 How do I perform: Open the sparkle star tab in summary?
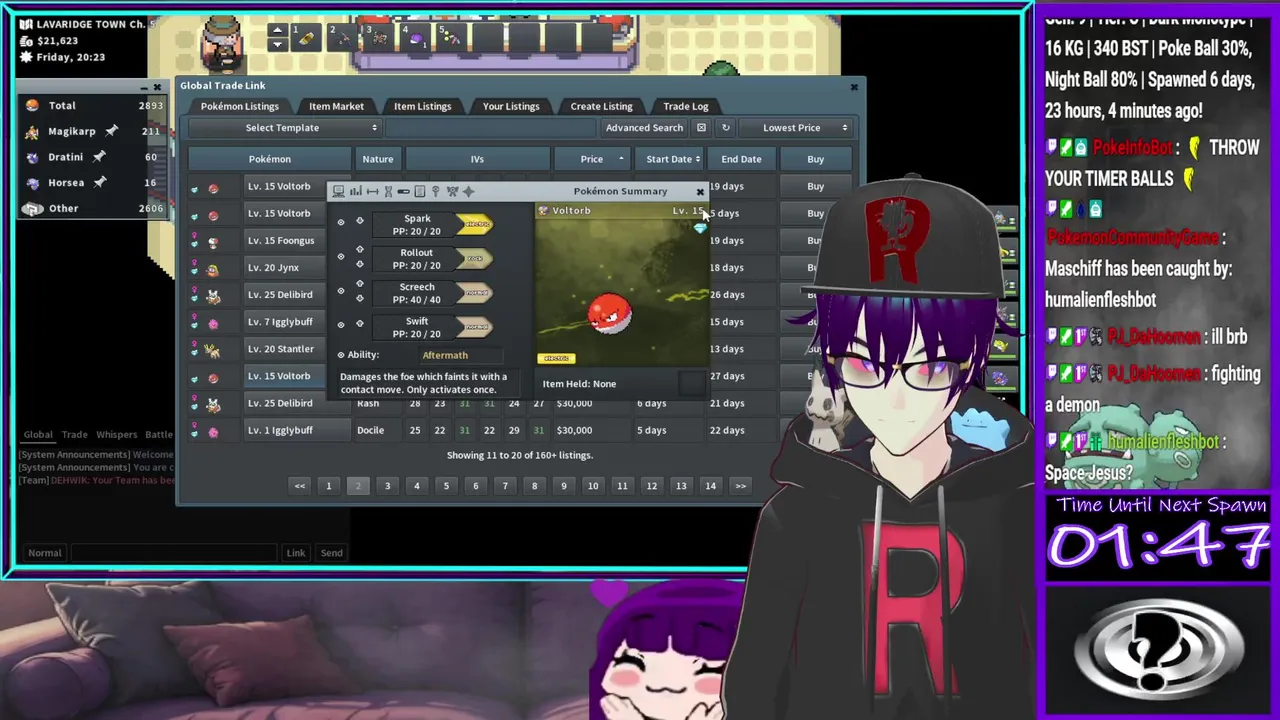point(468,191)
